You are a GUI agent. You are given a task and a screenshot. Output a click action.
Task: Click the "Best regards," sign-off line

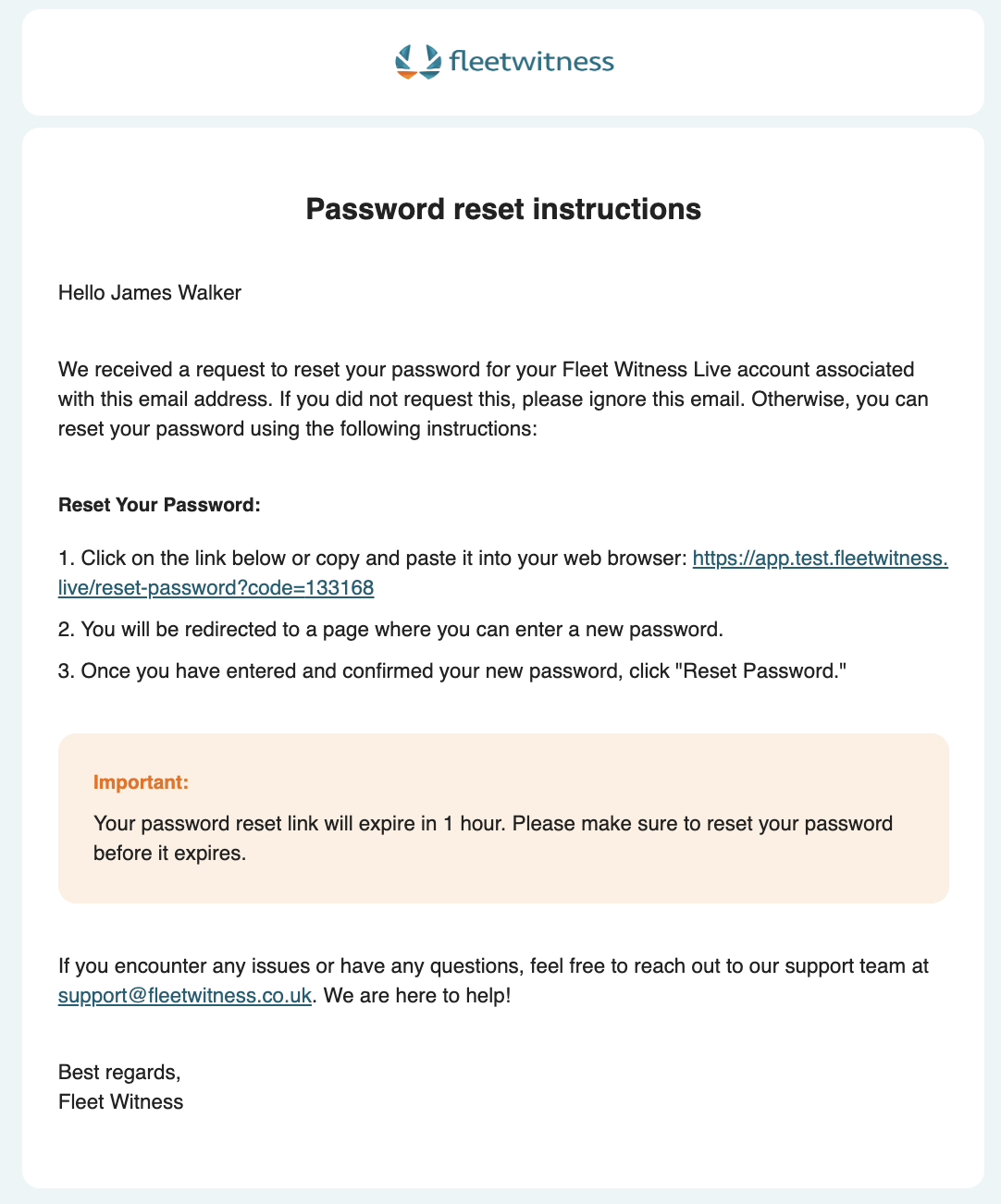pyautogui.click(x=119, y=1072)
